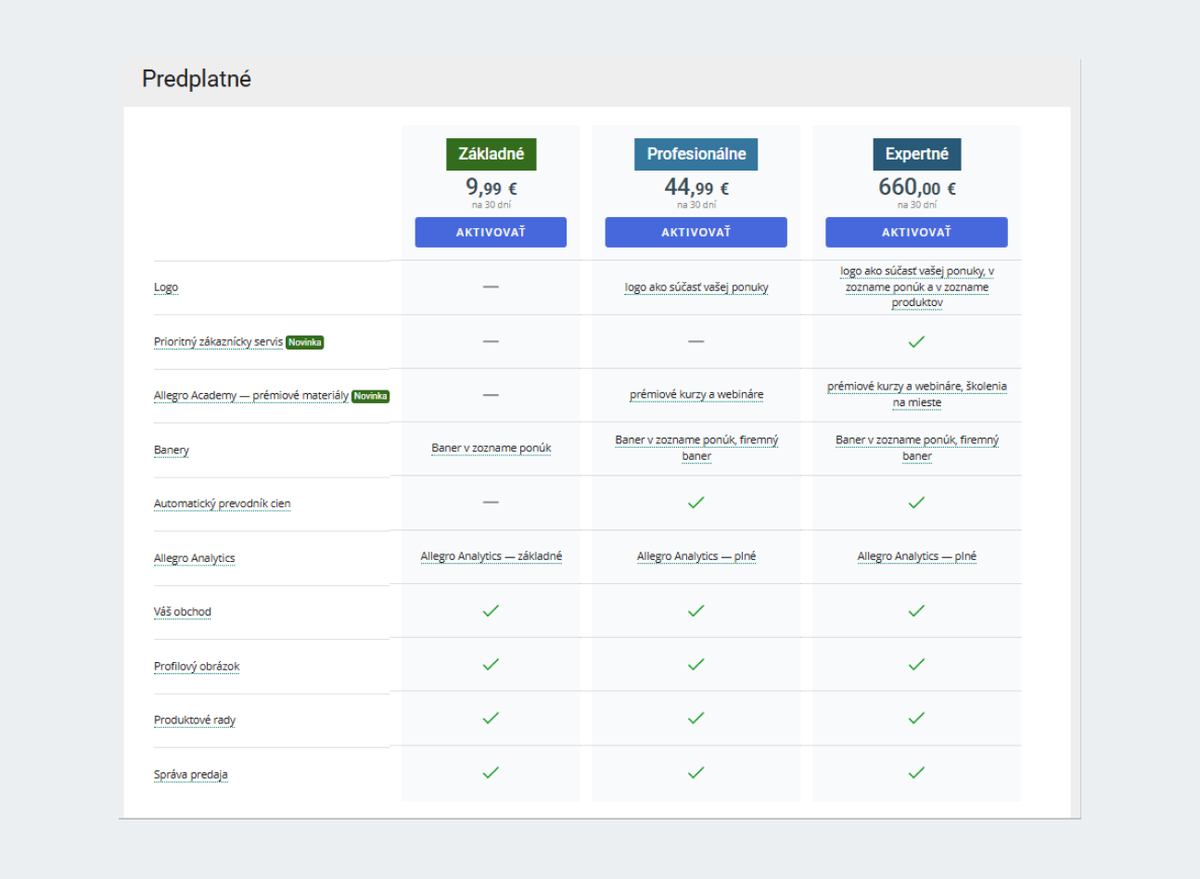Click the Profilový obrázok feature label
The image size is (1200, 879).
[196, 666]
